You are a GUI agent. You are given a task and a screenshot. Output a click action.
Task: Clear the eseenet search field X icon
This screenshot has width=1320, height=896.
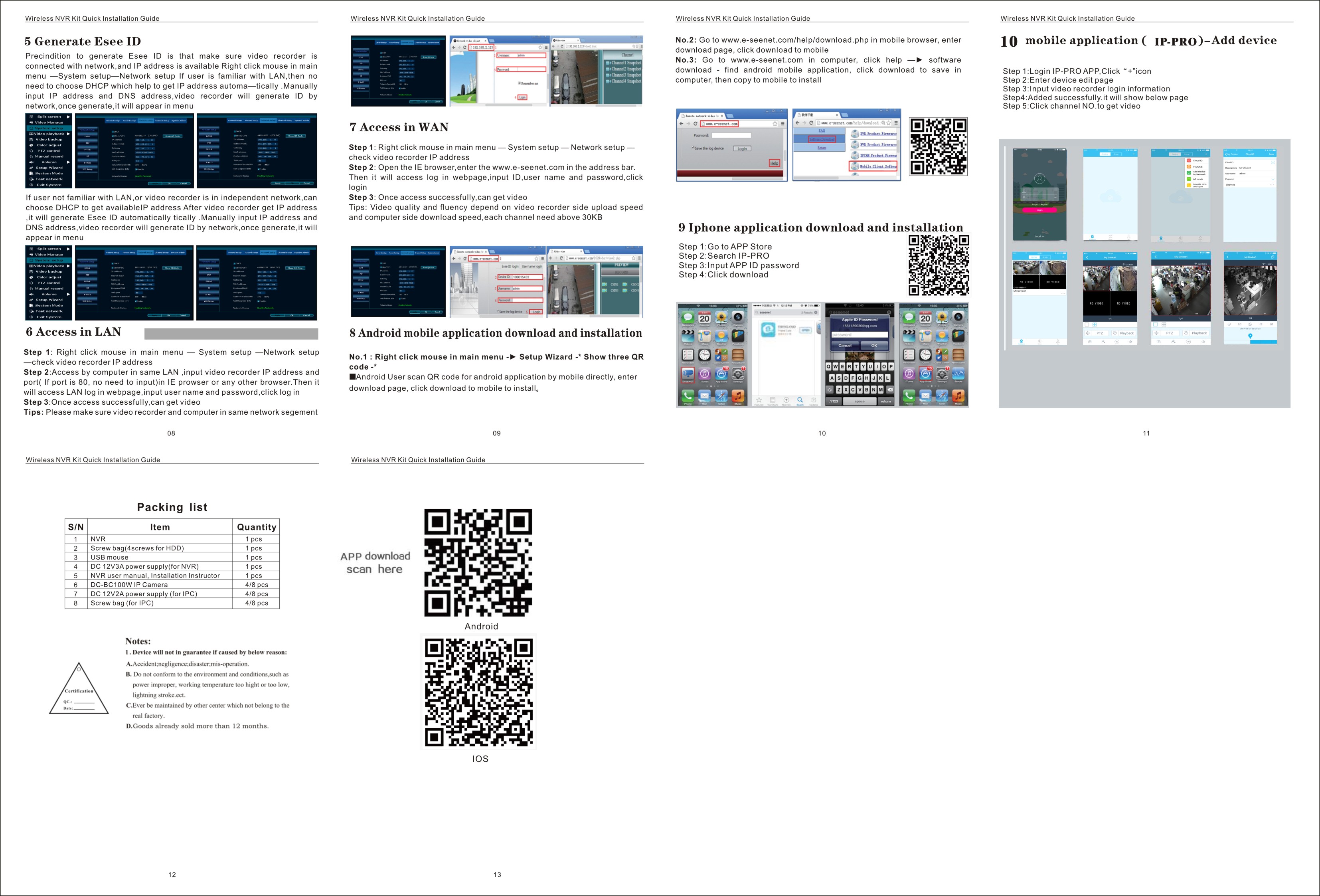pyautogui.click(x=816, y=313)
